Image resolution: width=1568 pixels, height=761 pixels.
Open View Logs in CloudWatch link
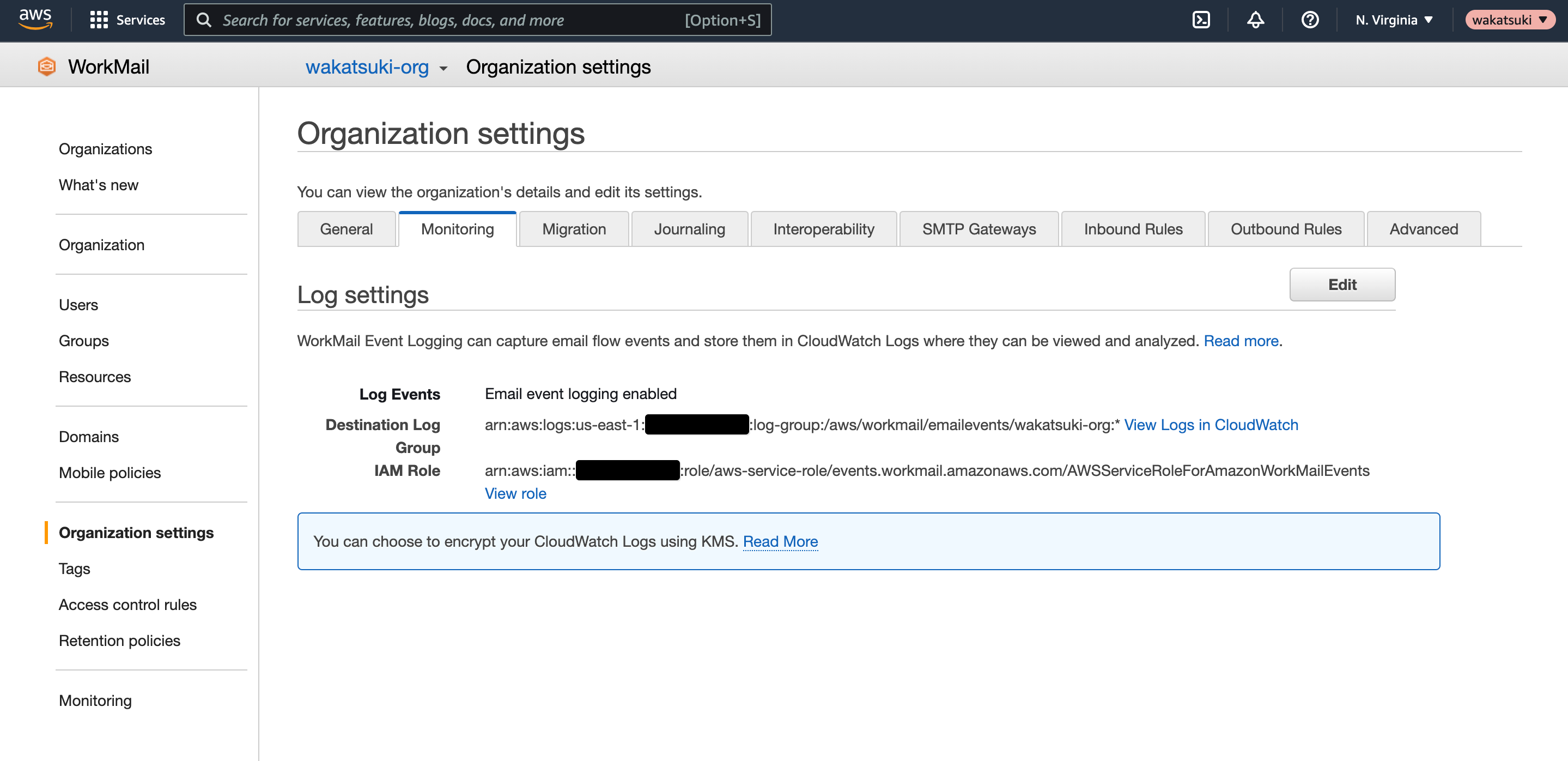[x=1210, y=425]
